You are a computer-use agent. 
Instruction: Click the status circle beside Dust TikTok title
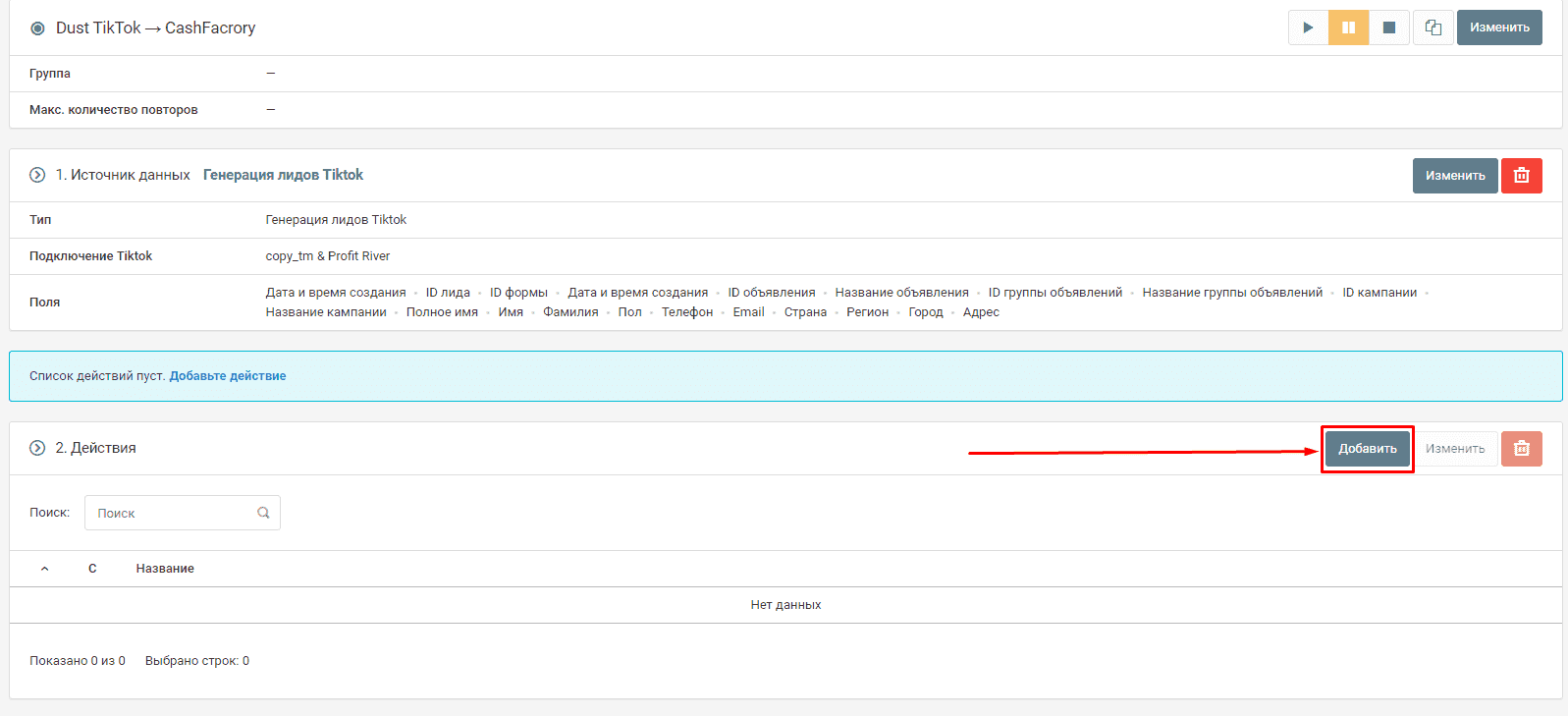(37, 28)
